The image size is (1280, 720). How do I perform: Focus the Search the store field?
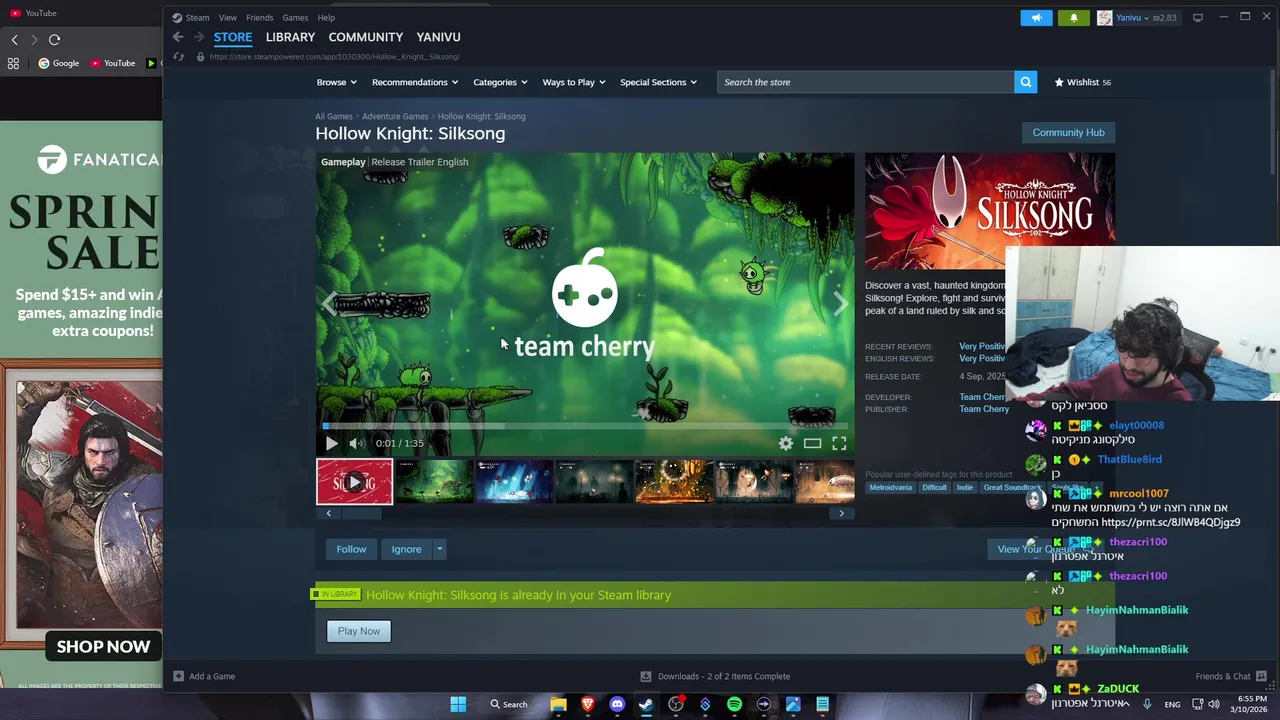click(865, 82)
